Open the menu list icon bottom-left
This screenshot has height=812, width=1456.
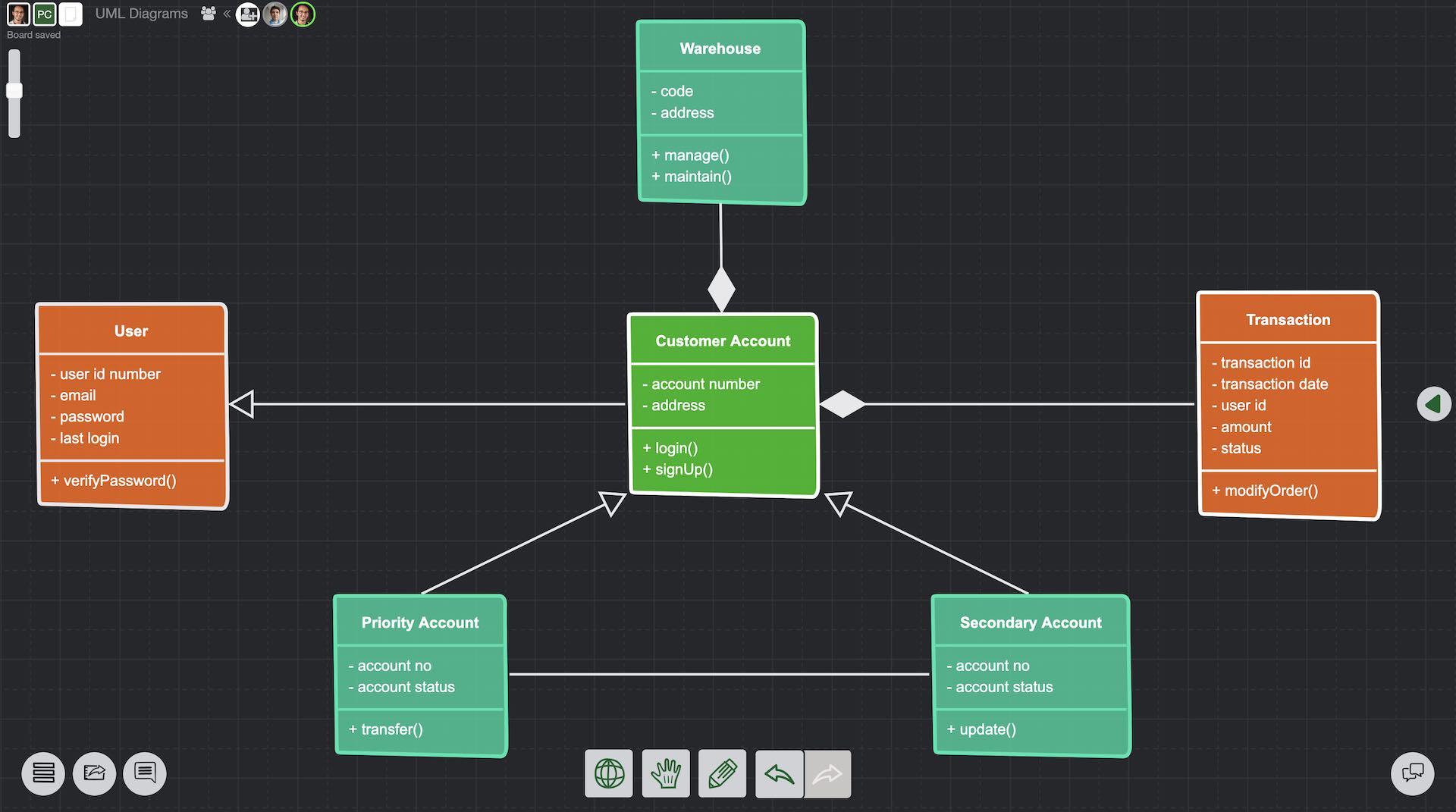pyautogui.click(x=42, y=773)
